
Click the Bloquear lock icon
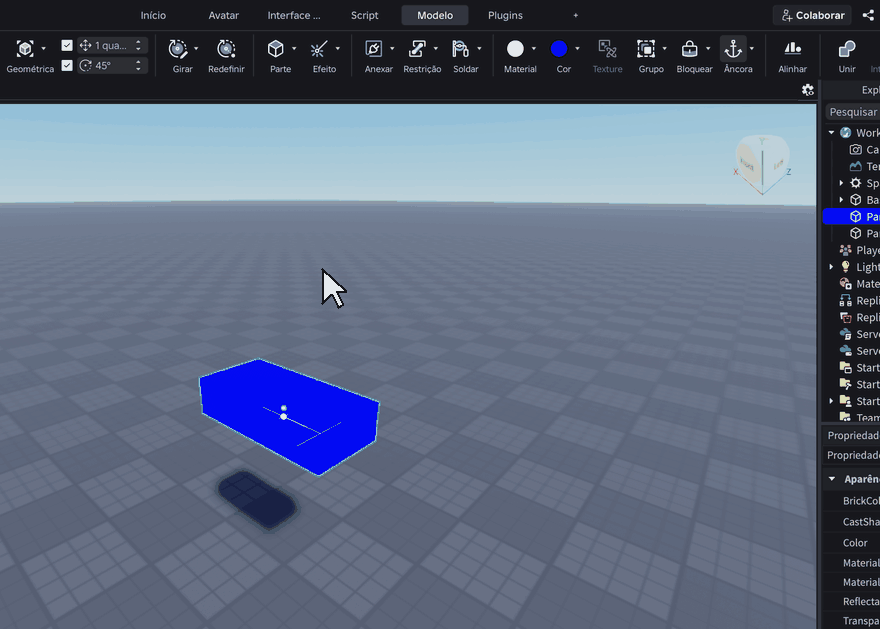coord(689,49)
